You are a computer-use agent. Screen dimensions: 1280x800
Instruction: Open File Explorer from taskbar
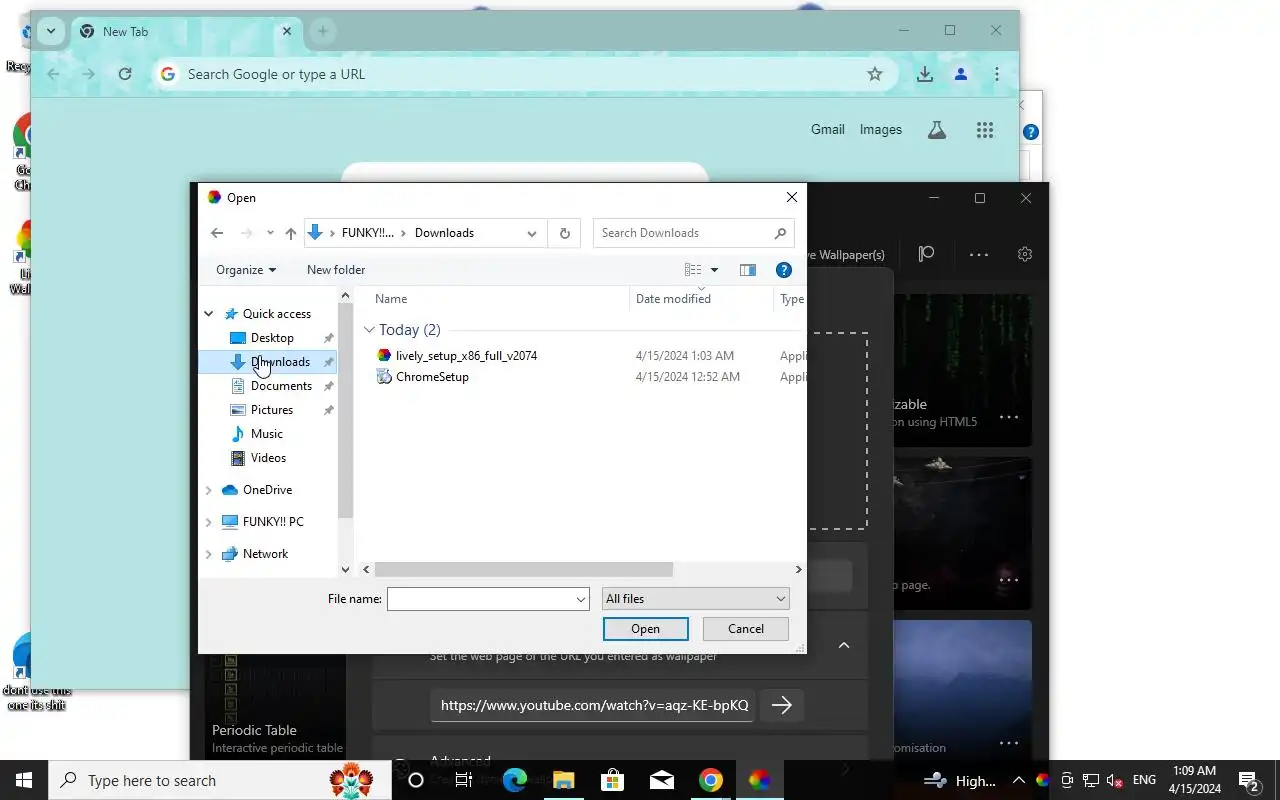(564, 780)
